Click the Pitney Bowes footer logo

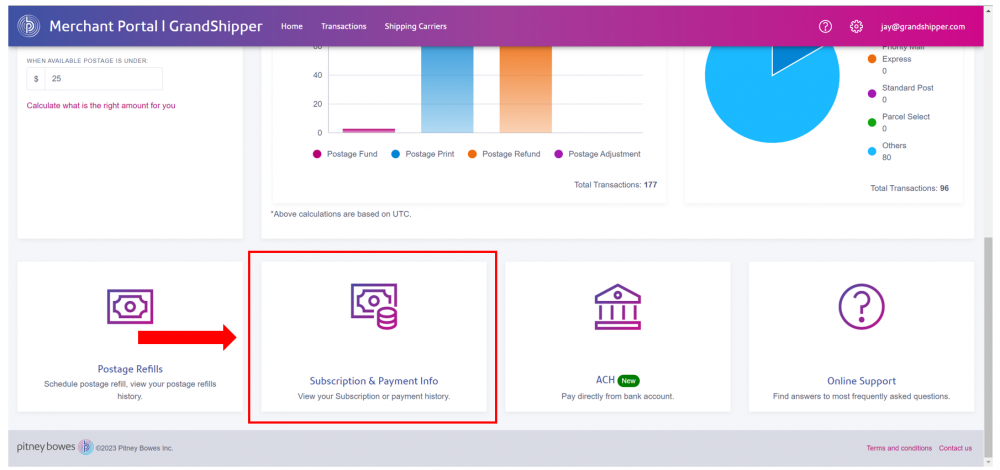pos(55,447)
